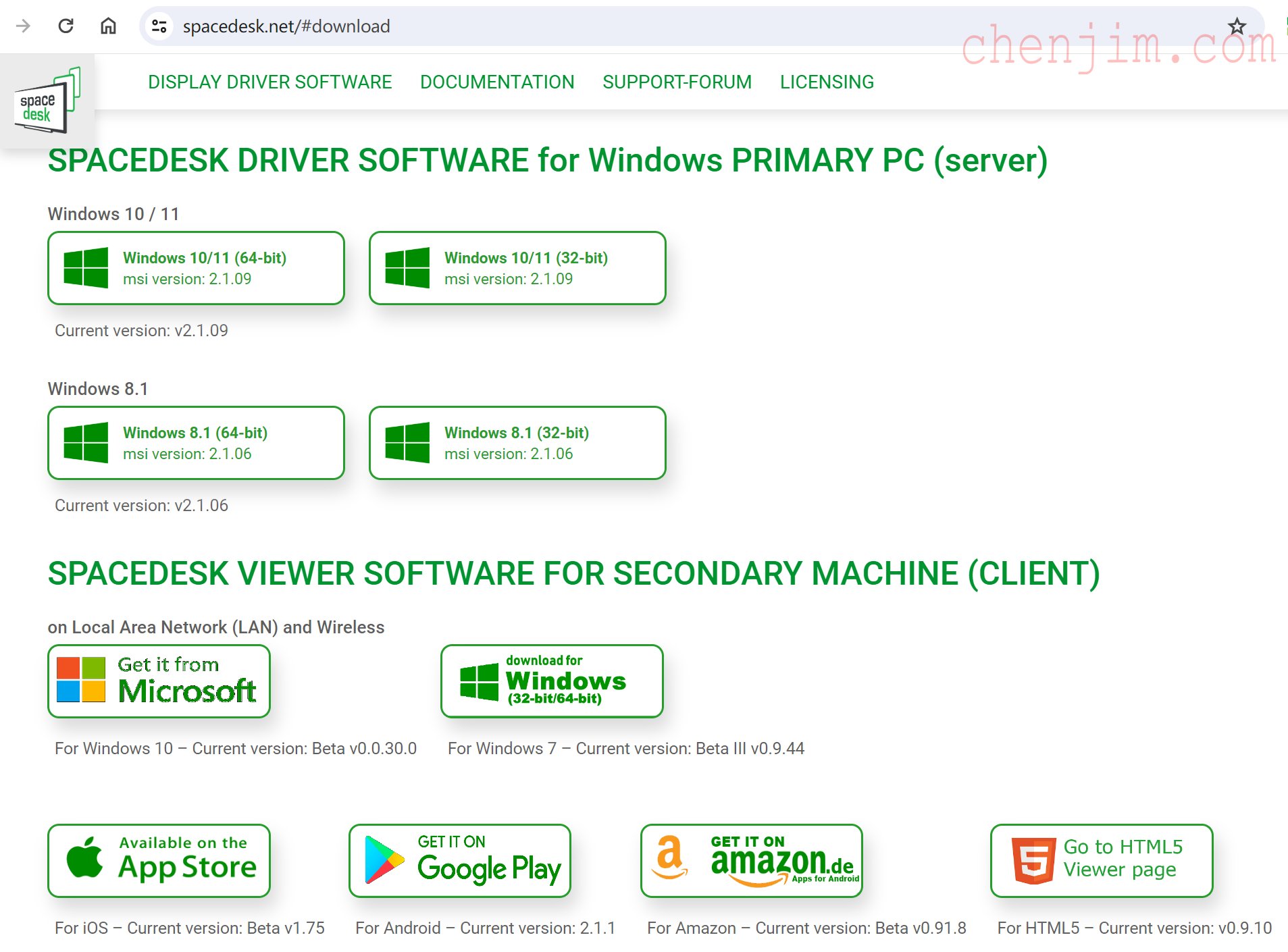Click 'For Windows 10 – Current version: Beta v0.0.30.0'
The width and height of the screenshot is (1288, 952).
point(236,749)
